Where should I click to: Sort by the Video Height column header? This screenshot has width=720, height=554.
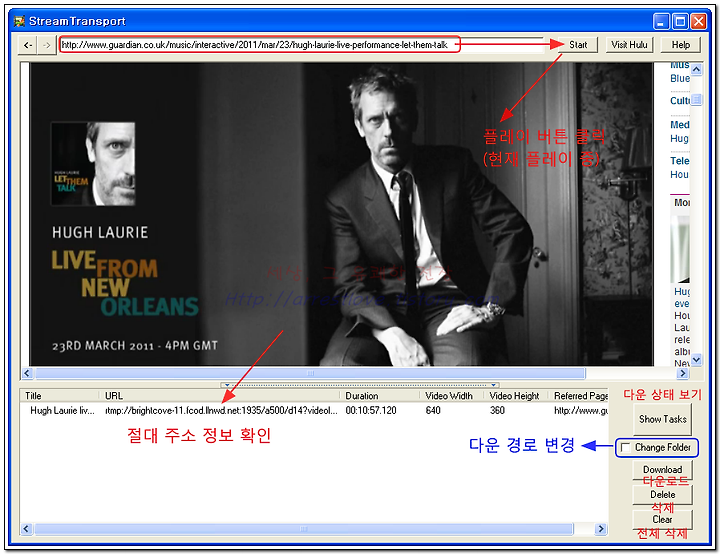[516, 396]
